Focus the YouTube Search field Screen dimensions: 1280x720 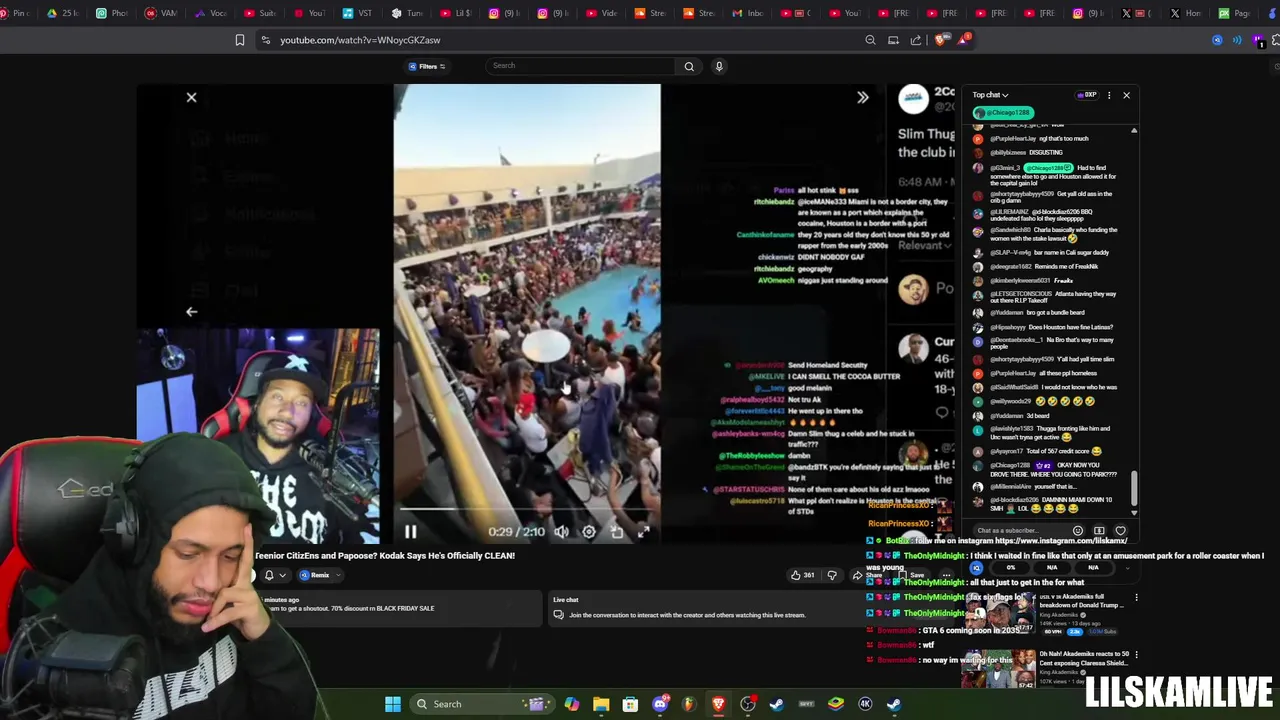580,66
